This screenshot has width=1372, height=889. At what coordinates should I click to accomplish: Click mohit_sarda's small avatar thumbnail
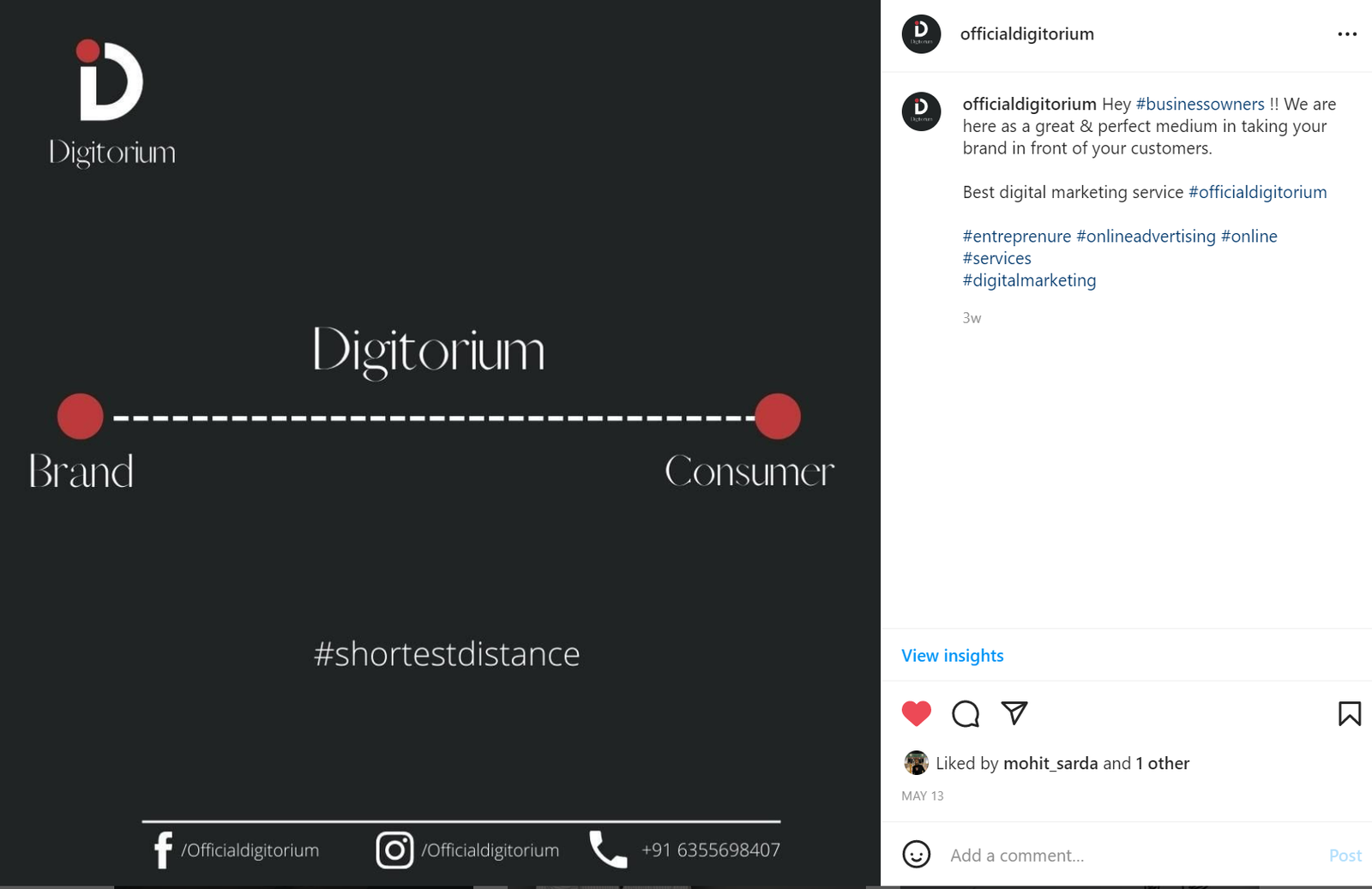point(916,762)
